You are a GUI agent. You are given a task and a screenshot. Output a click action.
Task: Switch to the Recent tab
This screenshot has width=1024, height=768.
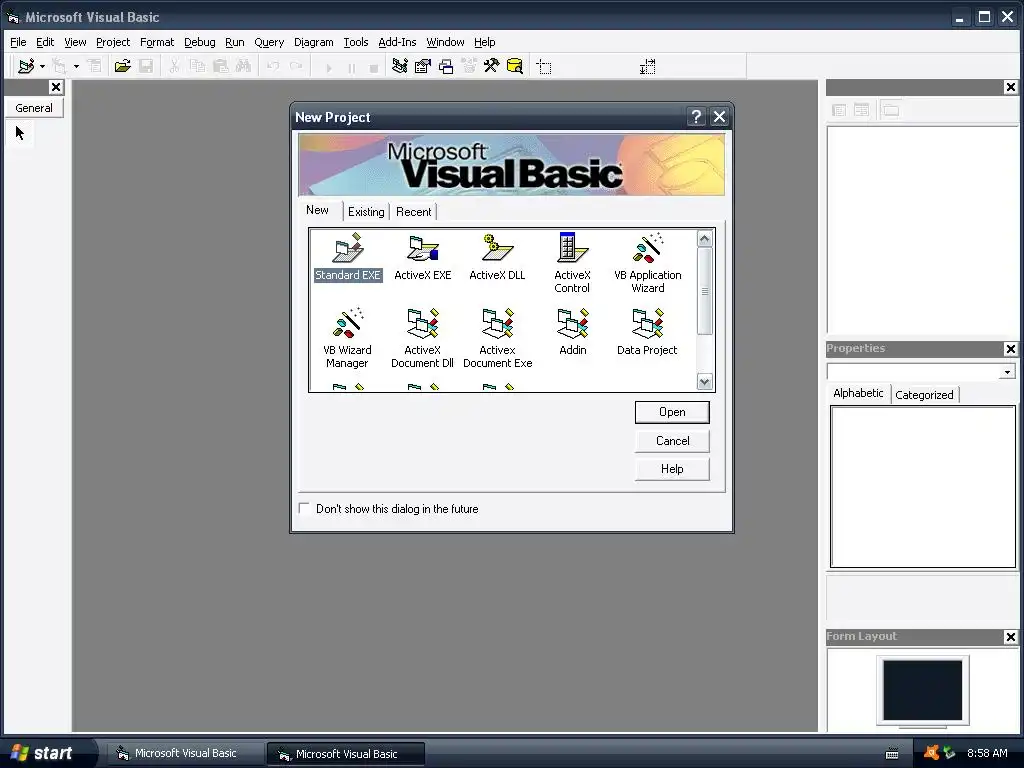(x=413, y=212)
